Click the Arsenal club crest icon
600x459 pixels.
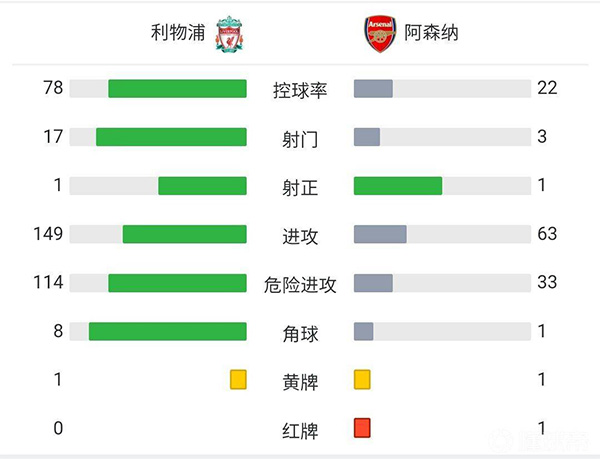380,33
